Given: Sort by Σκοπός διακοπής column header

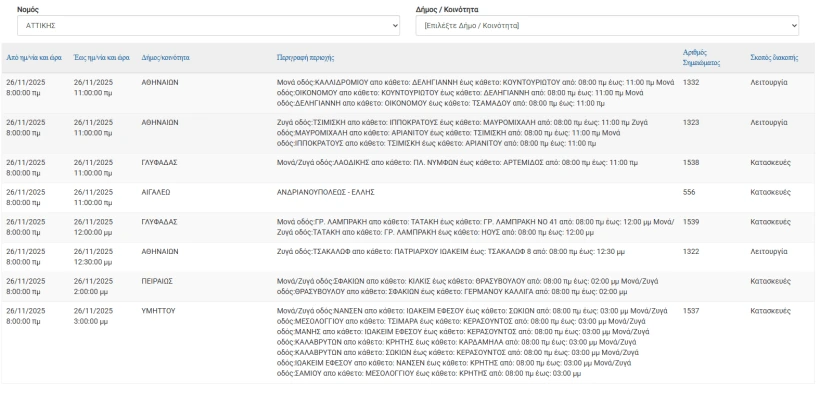Looking at the screenshot, I should coord(774,58).
